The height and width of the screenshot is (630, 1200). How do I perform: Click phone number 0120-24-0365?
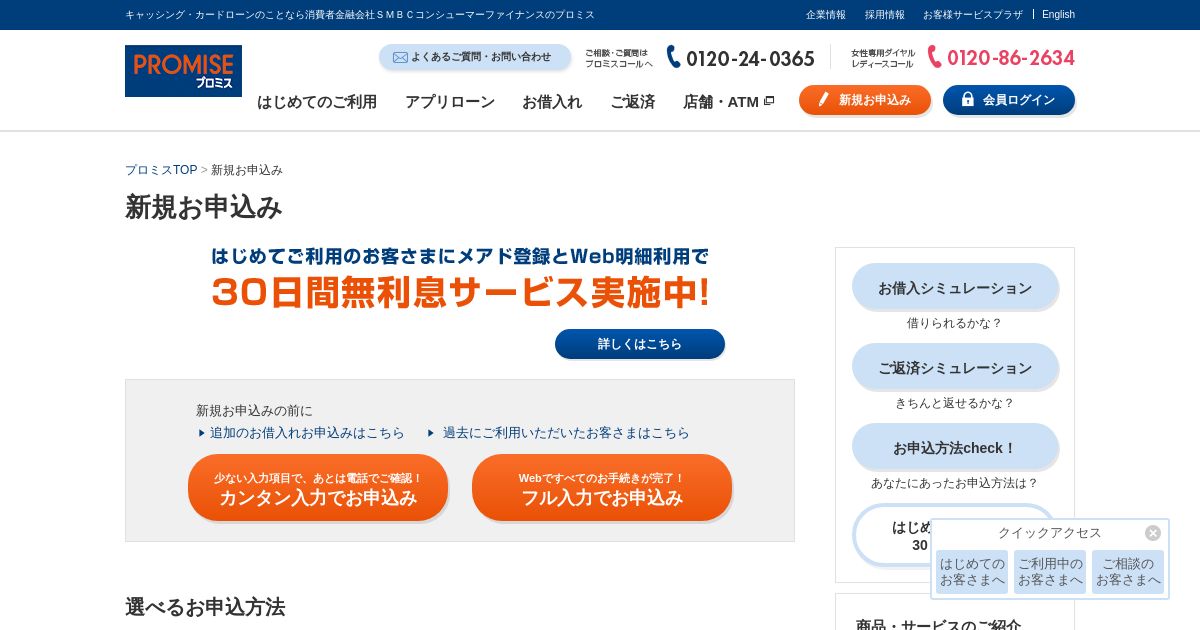click(x=750, y=58)
